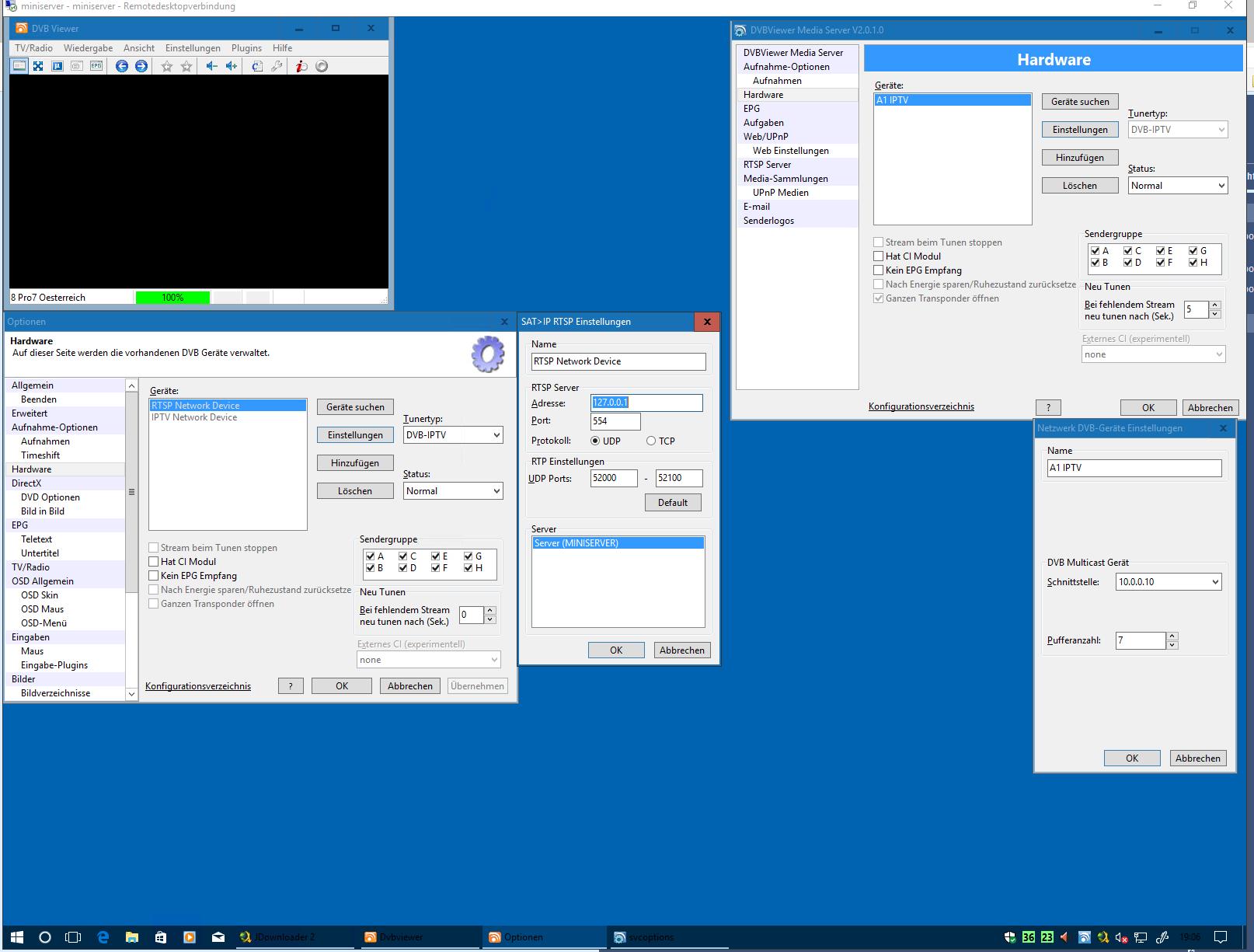The width and height of the screenshot is (1254, 952).
Task: Enable 'Hat CI Modul' in Optionen dialog
Action: coord(154,562)
